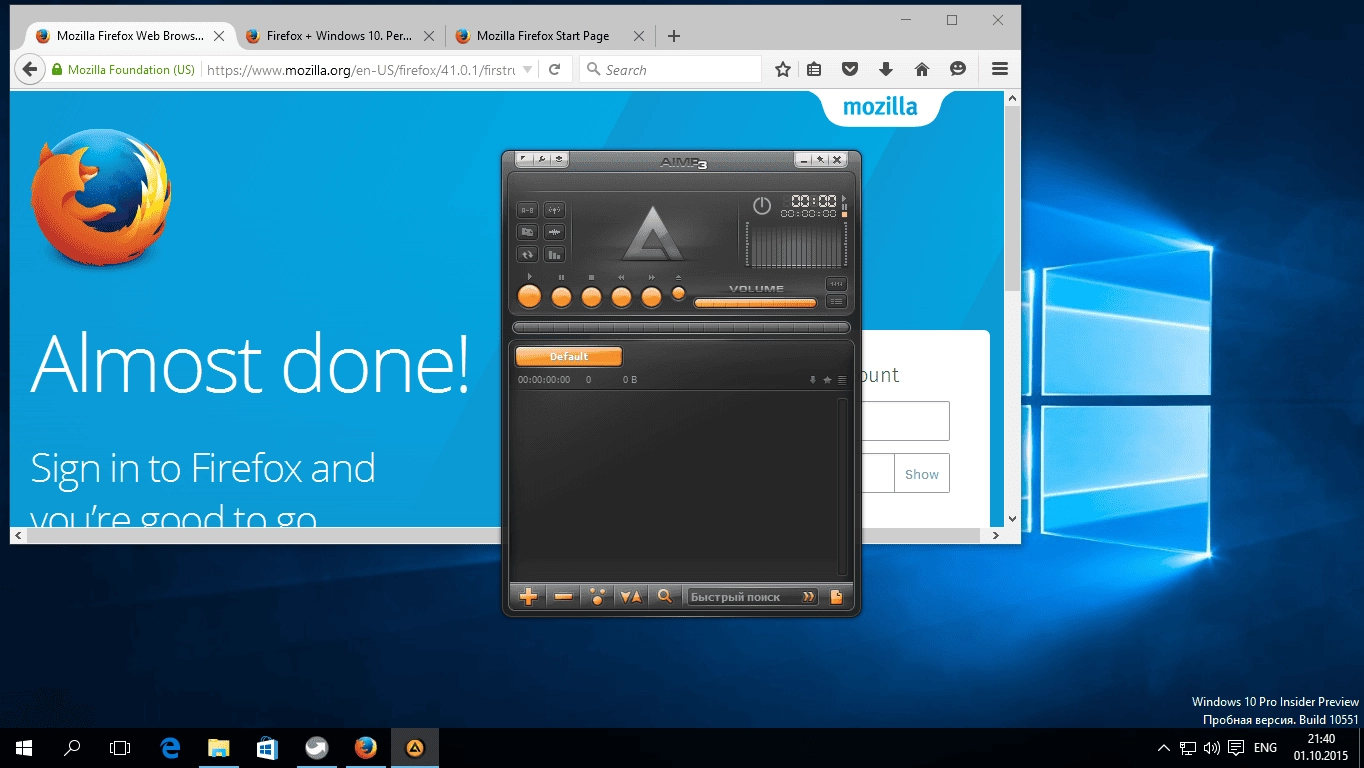Image resolution: width=1364 pixels, height=768 pixels.
Task: Click the AIMP audio converter button
Action: point(527,232)
